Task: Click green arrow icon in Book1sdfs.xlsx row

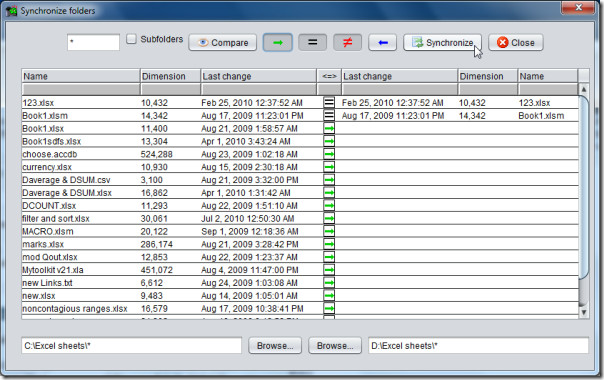Action: 329,141
